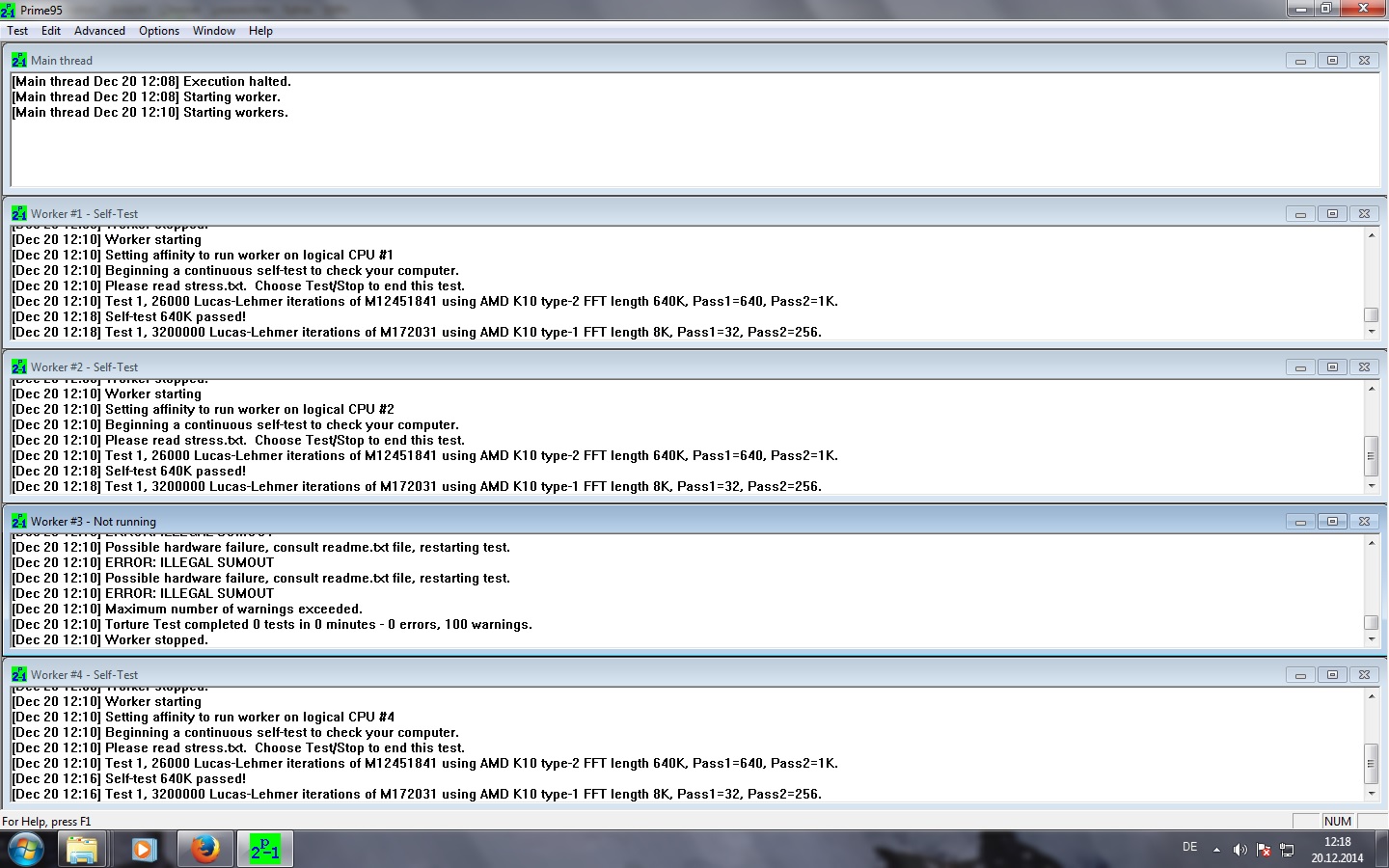Open the Advanced menu
Viewport: 1389px width, 868px height.
pos(100,31)
